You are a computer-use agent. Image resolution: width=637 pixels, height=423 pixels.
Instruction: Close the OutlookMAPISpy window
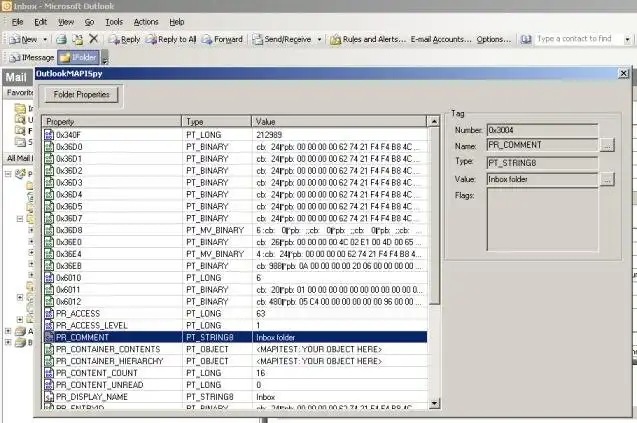[623, 74]
